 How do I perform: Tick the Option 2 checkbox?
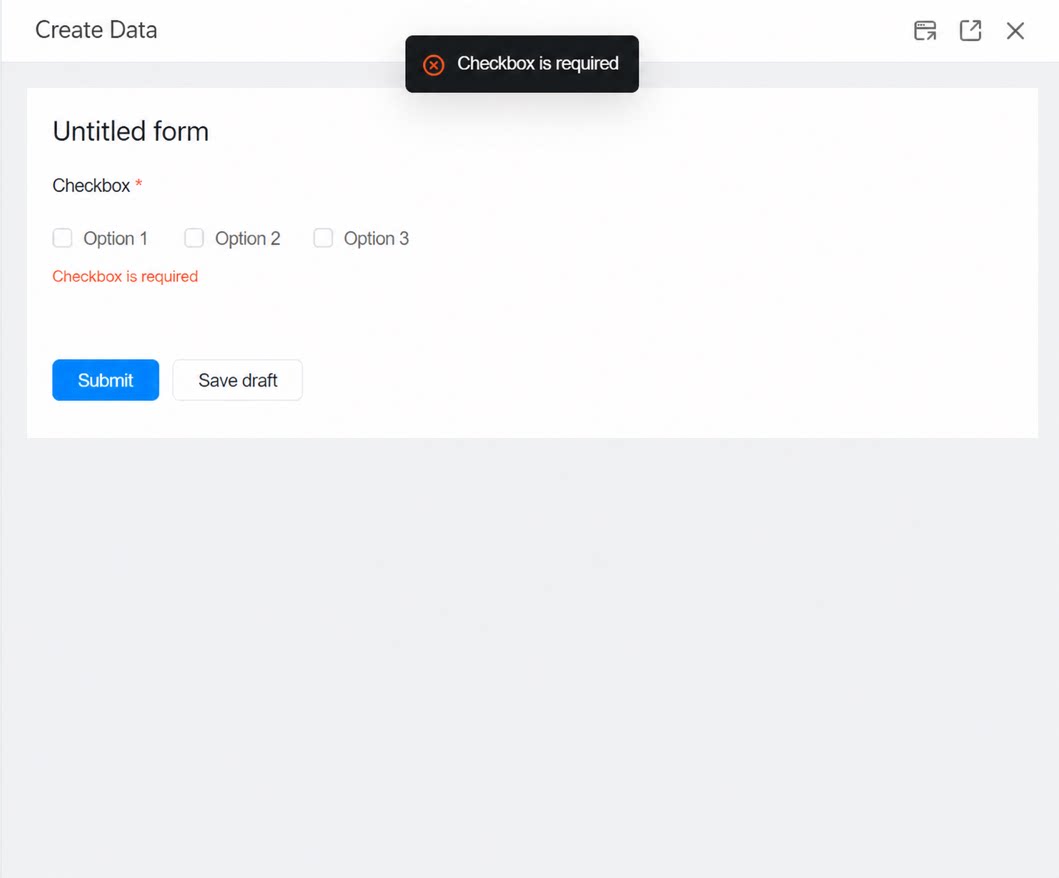(194, 238)
